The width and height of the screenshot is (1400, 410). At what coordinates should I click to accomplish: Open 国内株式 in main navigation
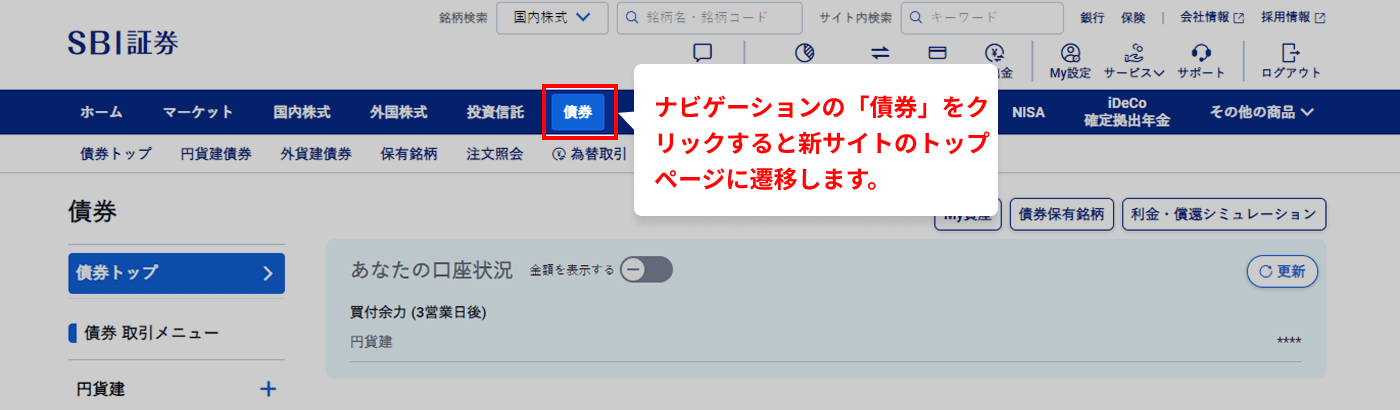click(302, 112)
